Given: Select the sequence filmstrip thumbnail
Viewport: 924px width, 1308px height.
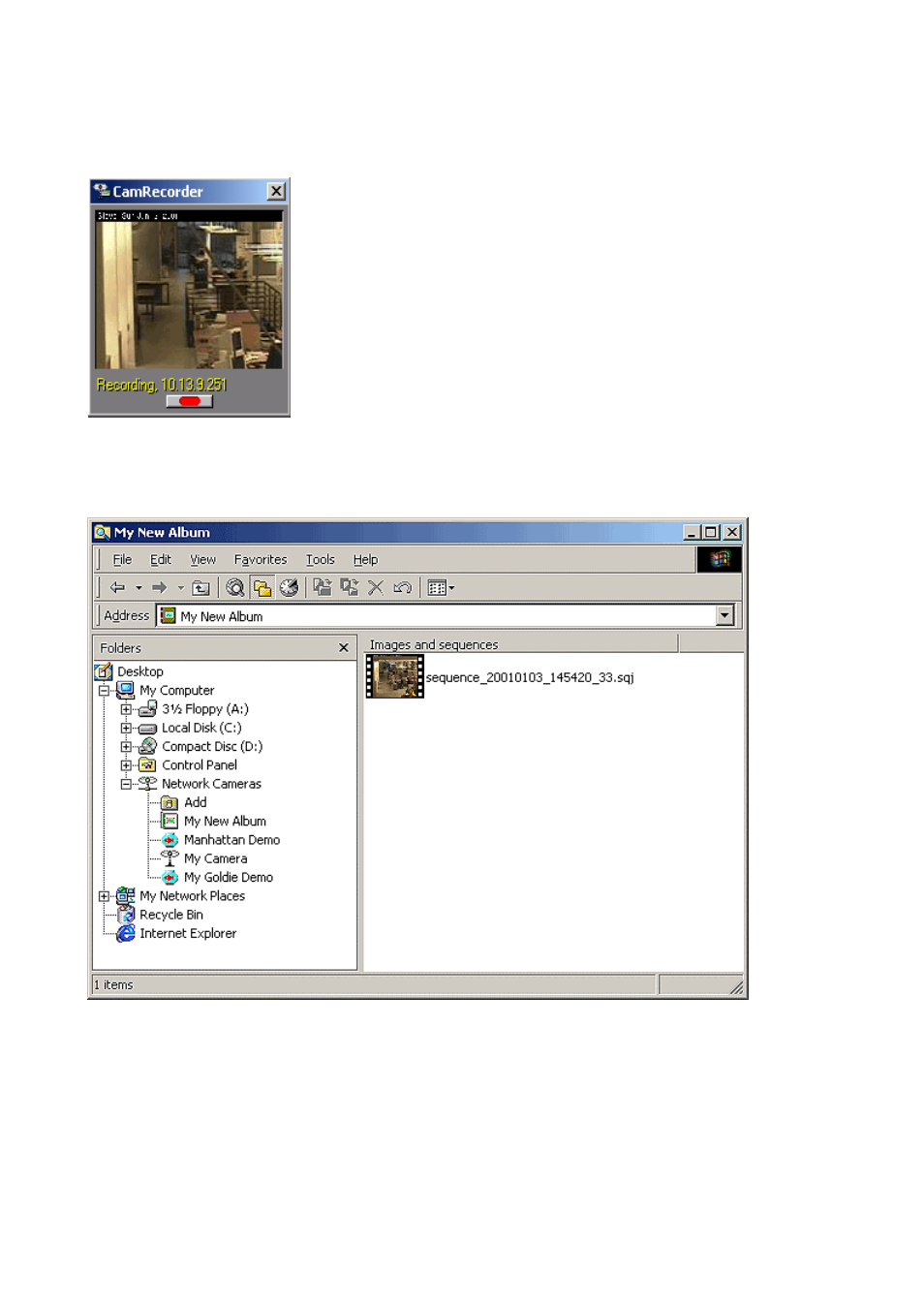Looking at the screenshot, I should tap(394, 676).
